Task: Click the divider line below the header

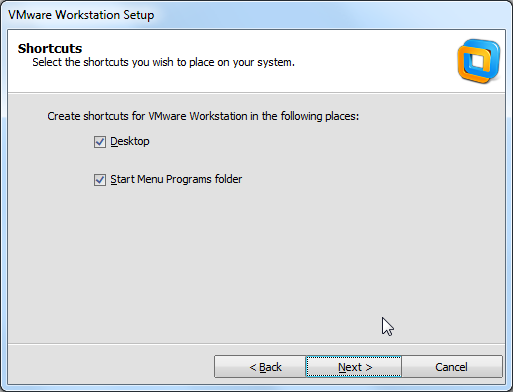Action: (256, 93)
